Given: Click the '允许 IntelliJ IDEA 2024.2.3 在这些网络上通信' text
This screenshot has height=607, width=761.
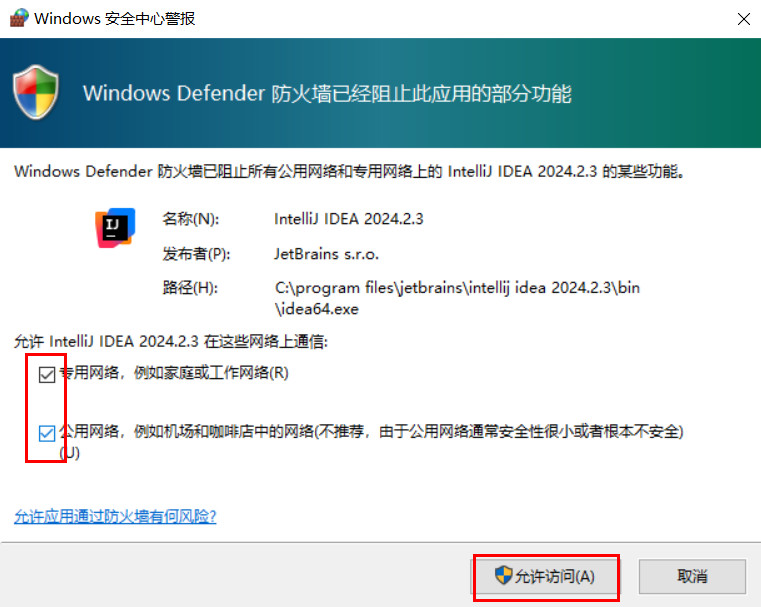Looking at the screenshot, I should (x=171, y=341).
